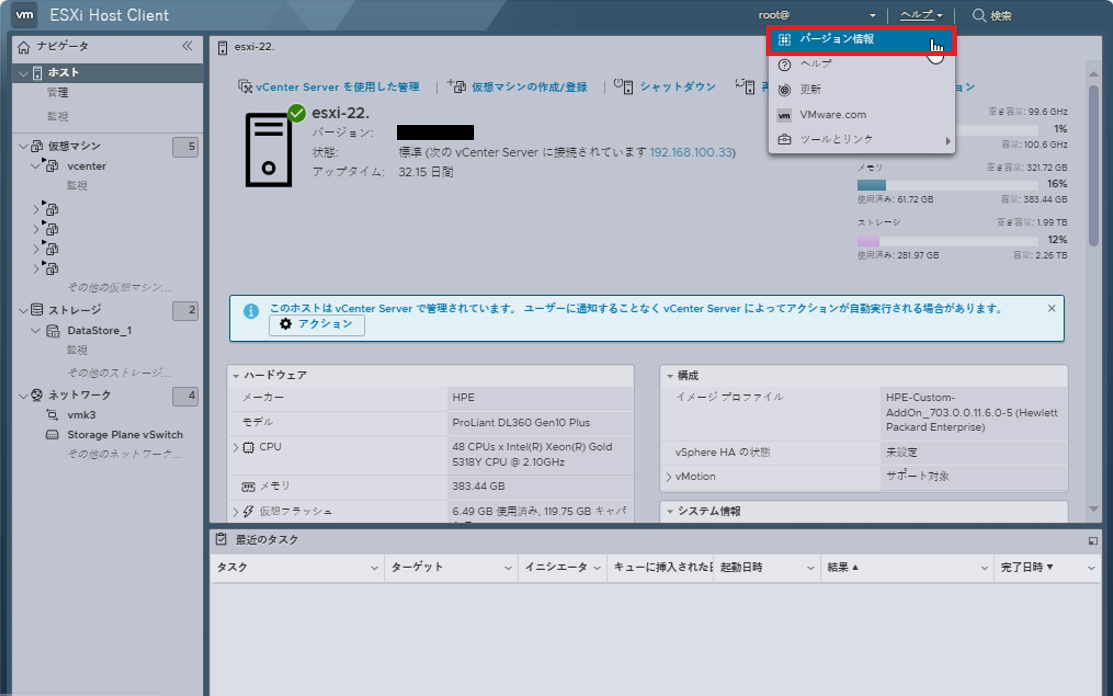Collapse the DataStore_1 node

[35, 331]
